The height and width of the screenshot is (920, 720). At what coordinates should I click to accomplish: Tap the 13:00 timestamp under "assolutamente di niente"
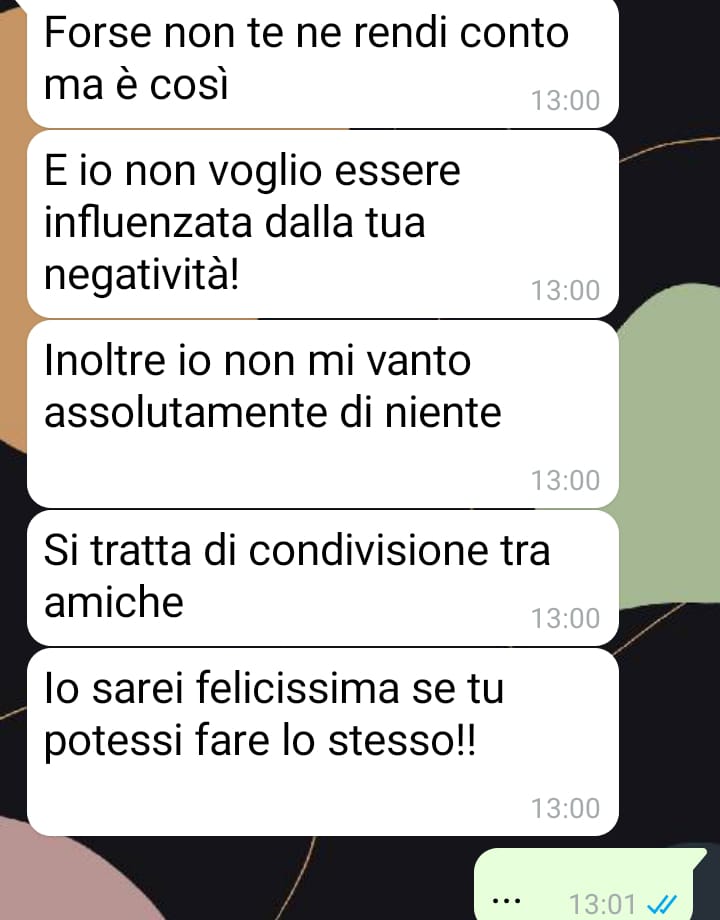click(x=566, y=480)
